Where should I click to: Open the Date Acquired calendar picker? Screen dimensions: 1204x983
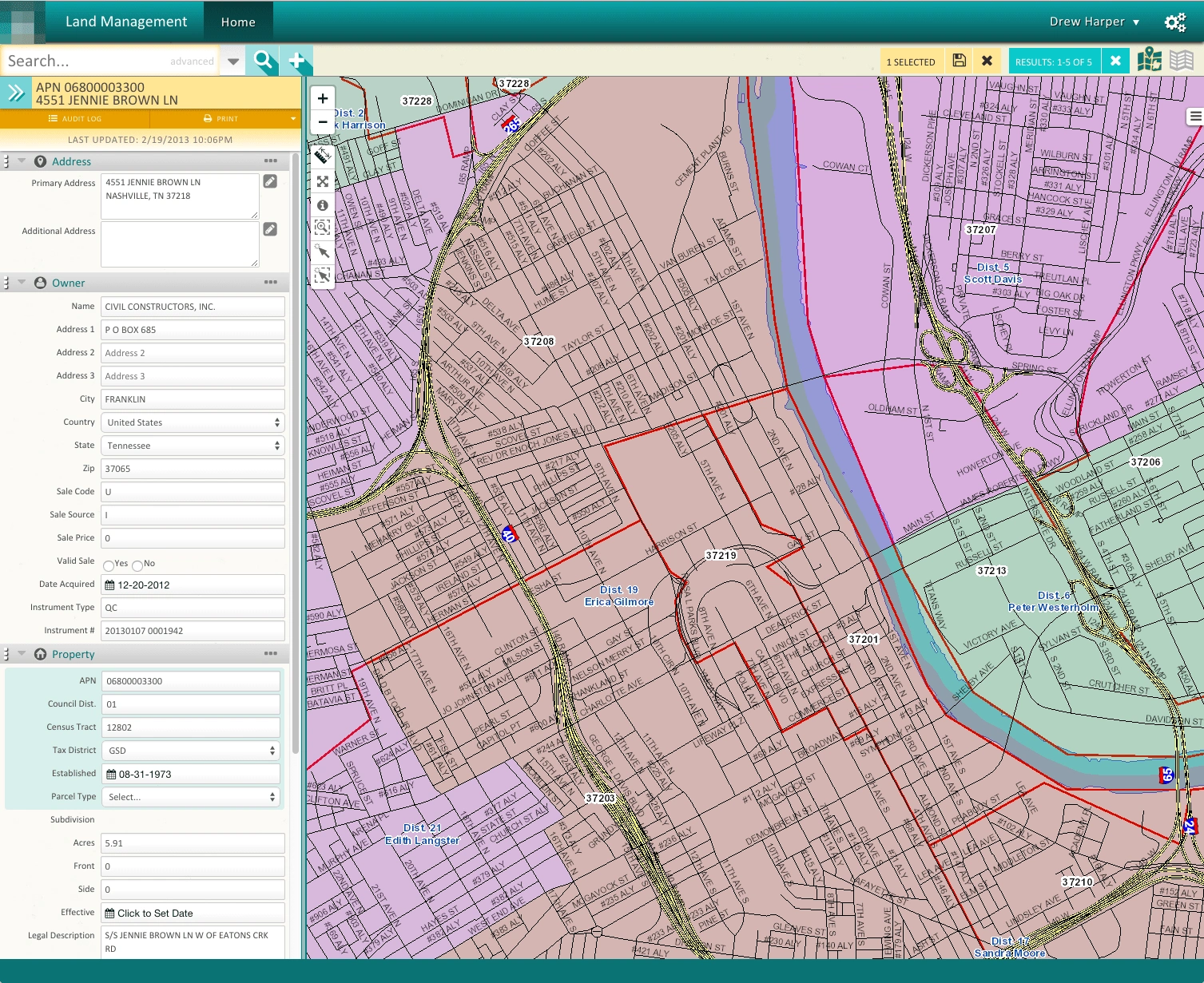(x=110, y=585)
